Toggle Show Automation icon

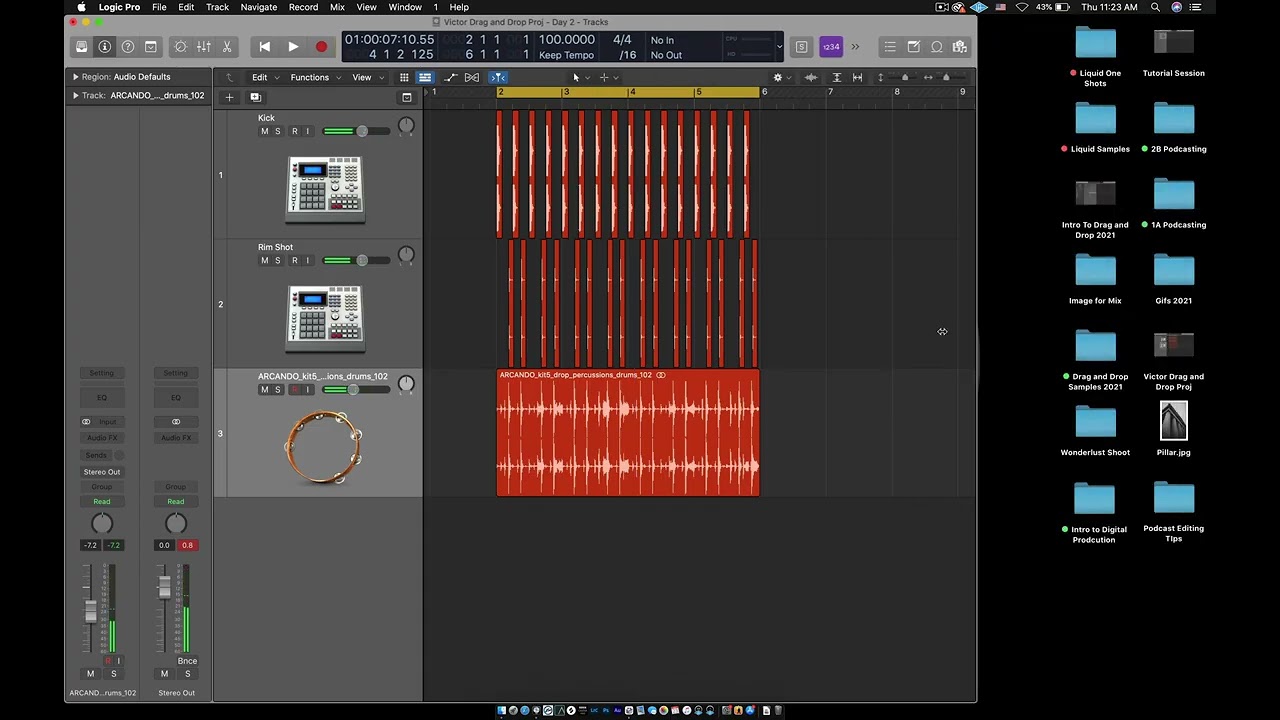(x=450, y=77)
